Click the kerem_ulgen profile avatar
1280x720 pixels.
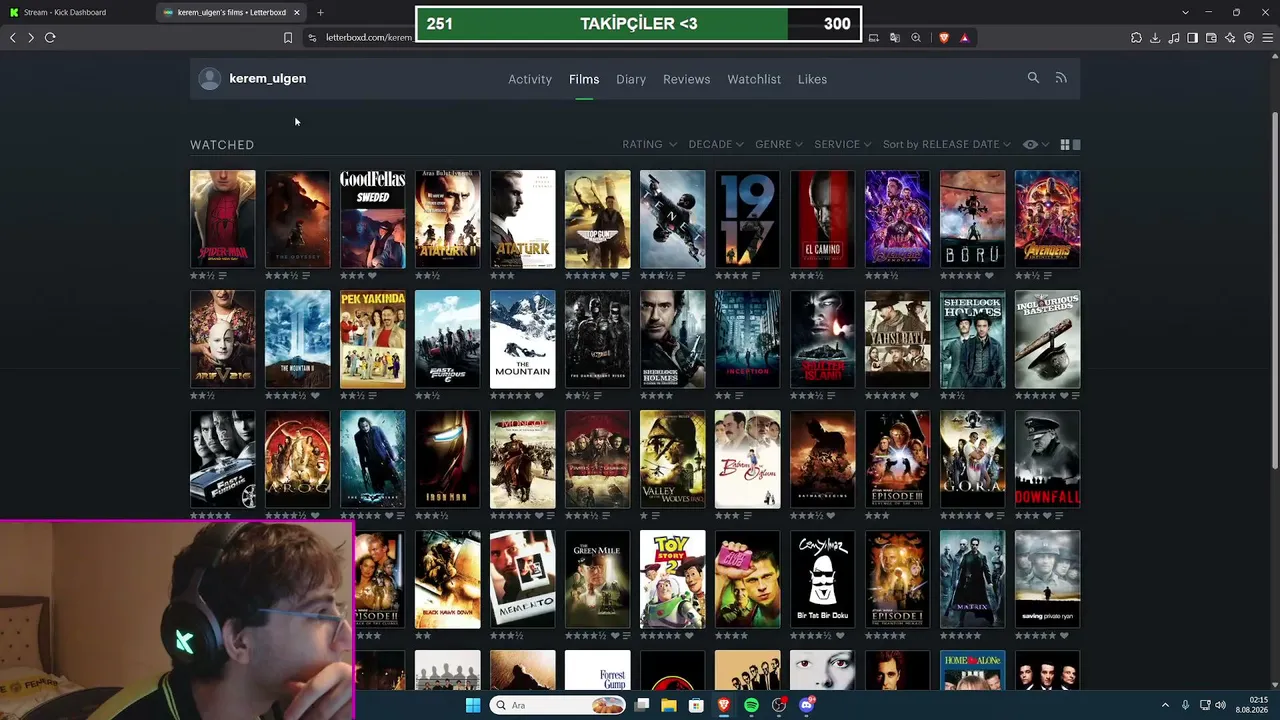[x=209, y=79]
